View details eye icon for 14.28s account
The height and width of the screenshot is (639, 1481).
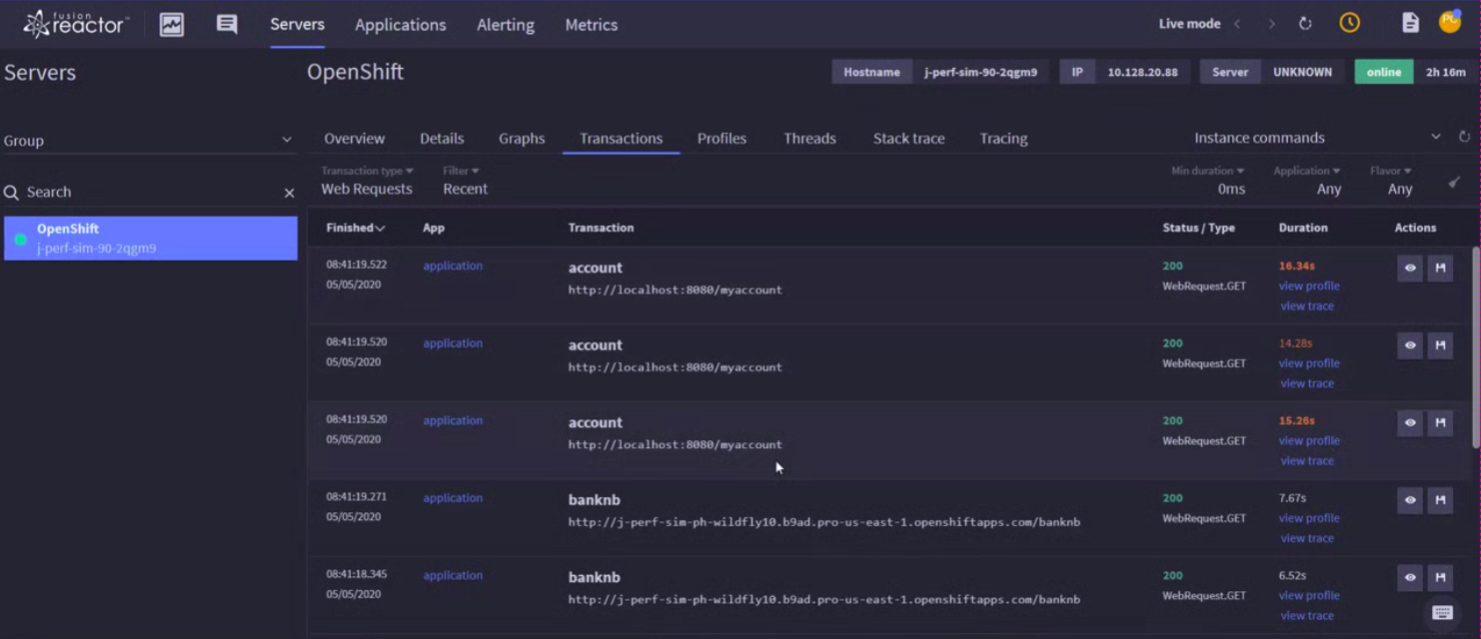click(x=1410, y=345)
